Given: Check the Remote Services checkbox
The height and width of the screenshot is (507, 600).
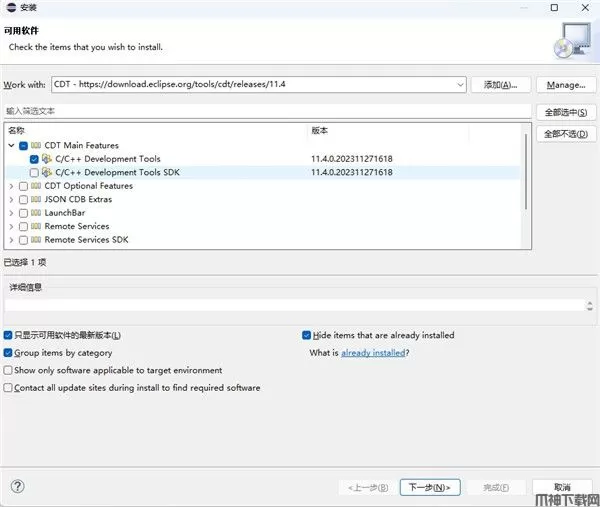Looking at the screenshot, I should point(23,227).
